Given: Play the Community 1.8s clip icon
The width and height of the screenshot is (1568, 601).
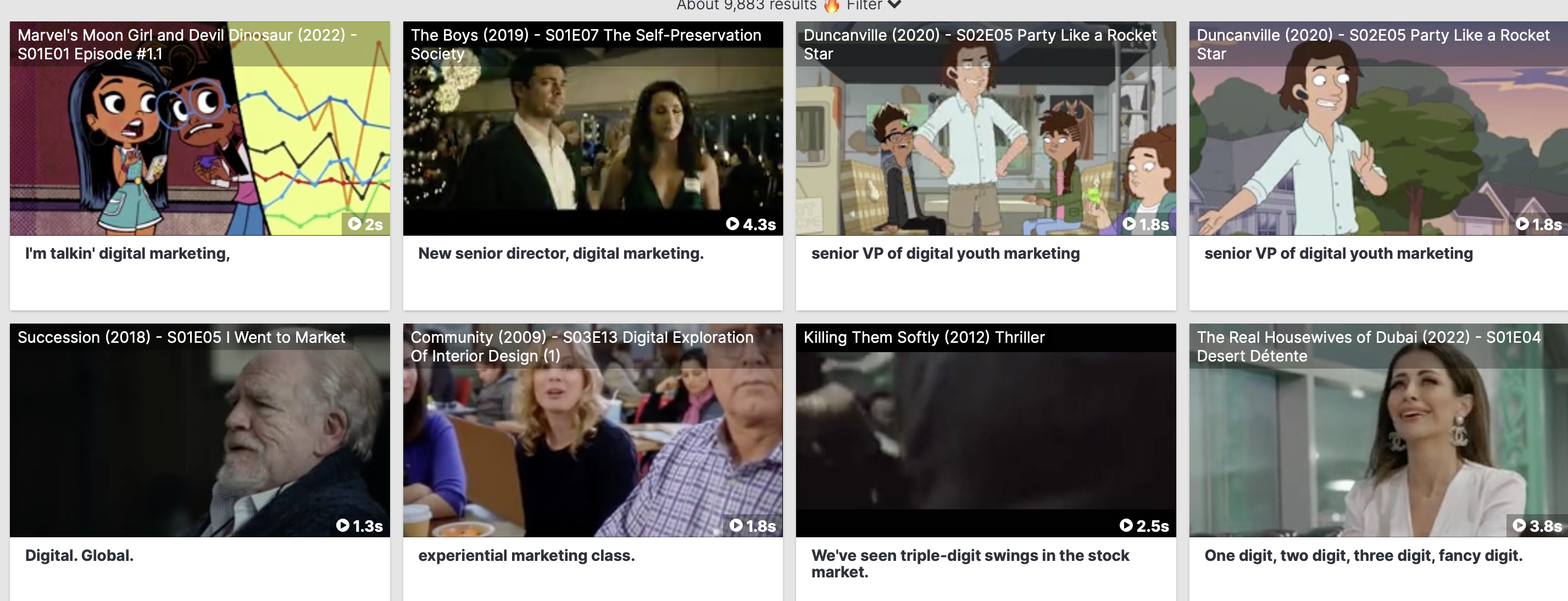Looking at the screenshot, I should (x=737, y=526).
